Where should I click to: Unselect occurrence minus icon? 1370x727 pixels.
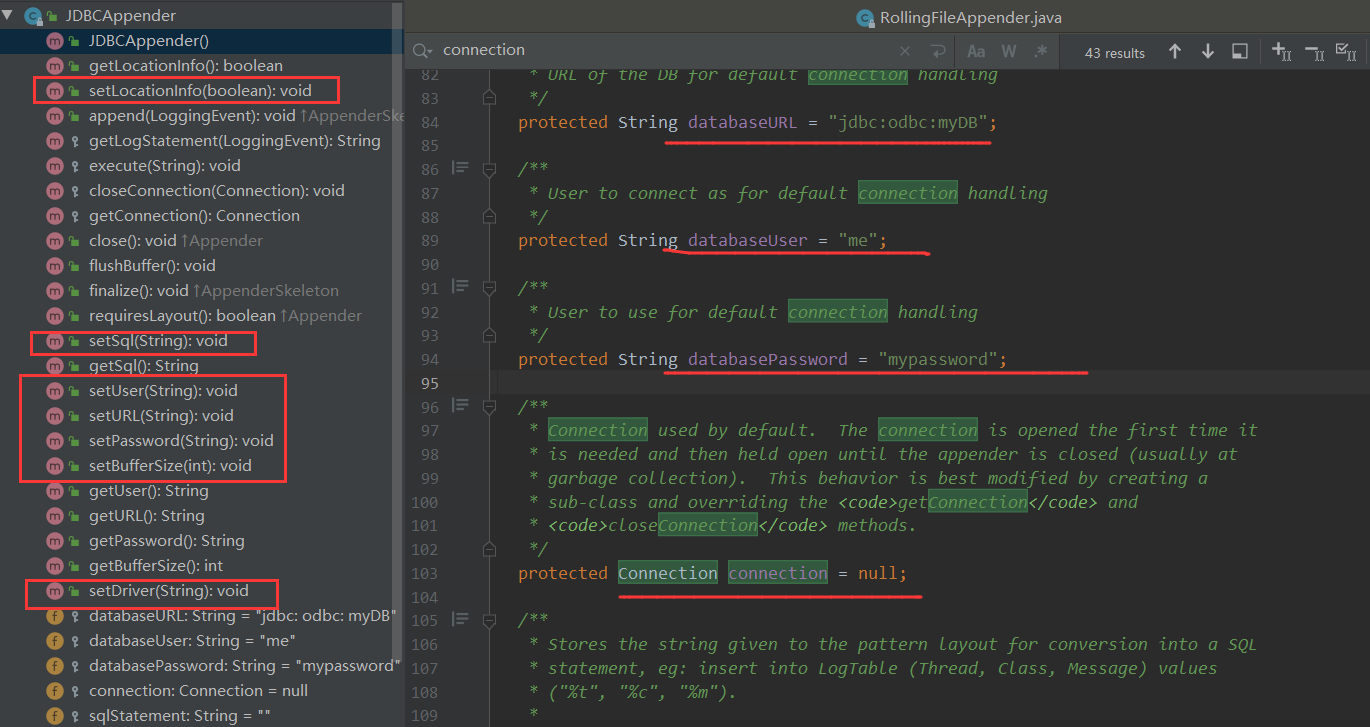pos(1315,51)
